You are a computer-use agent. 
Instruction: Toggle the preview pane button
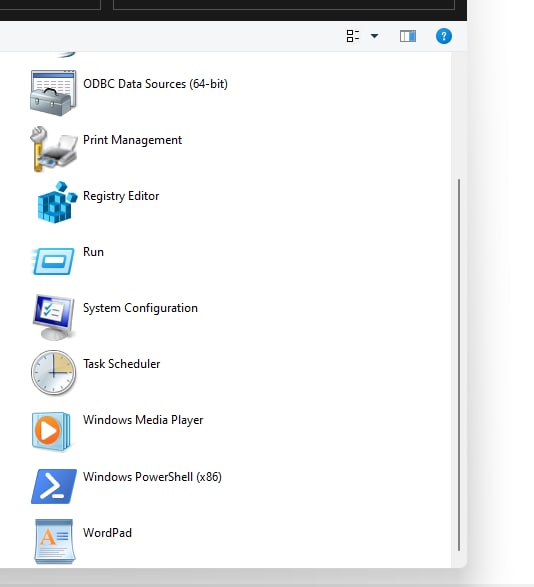[x=408, y=36]
